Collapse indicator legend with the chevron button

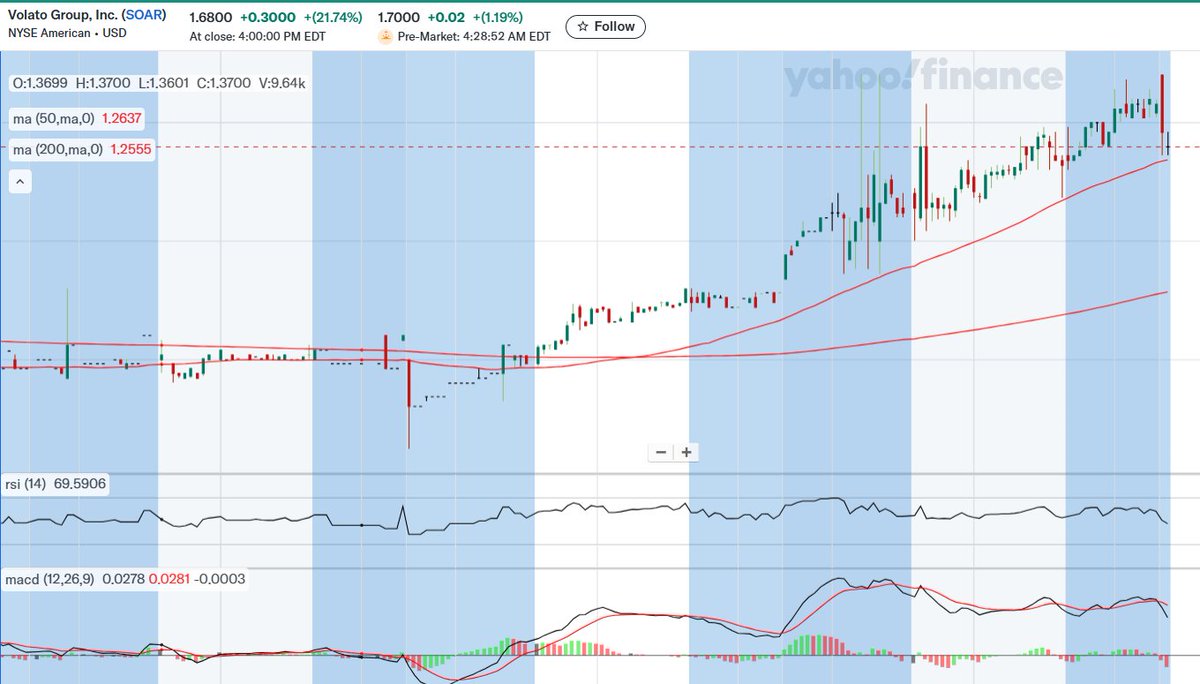coord(21,182)
